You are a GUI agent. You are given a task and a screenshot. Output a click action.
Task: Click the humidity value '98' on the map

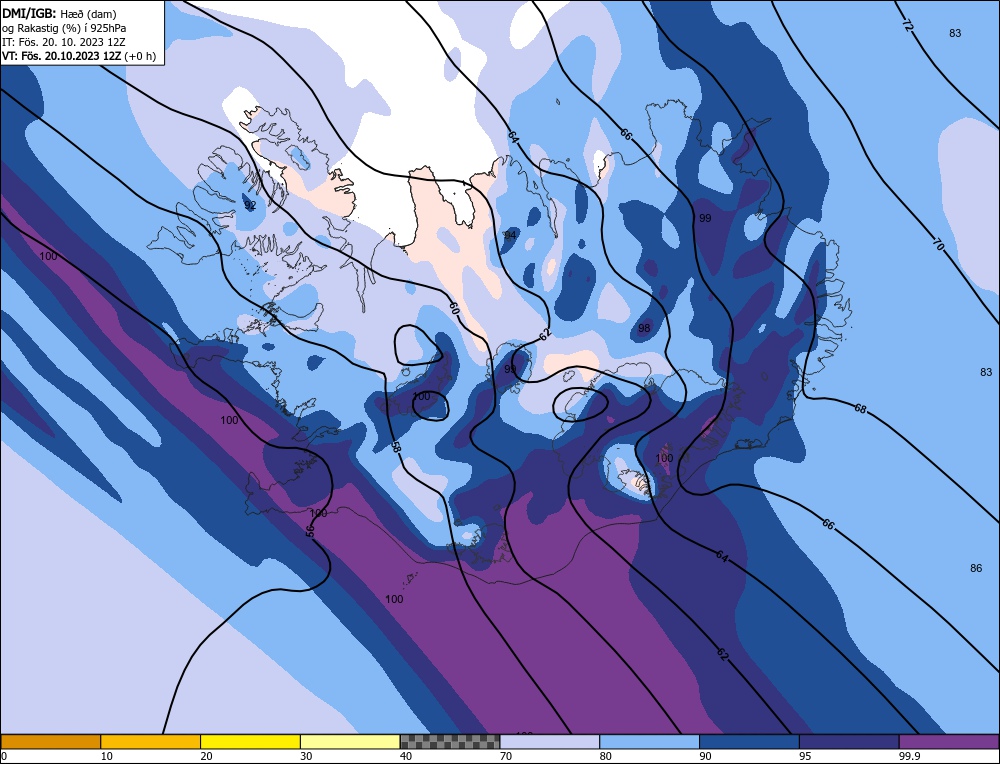644,328
